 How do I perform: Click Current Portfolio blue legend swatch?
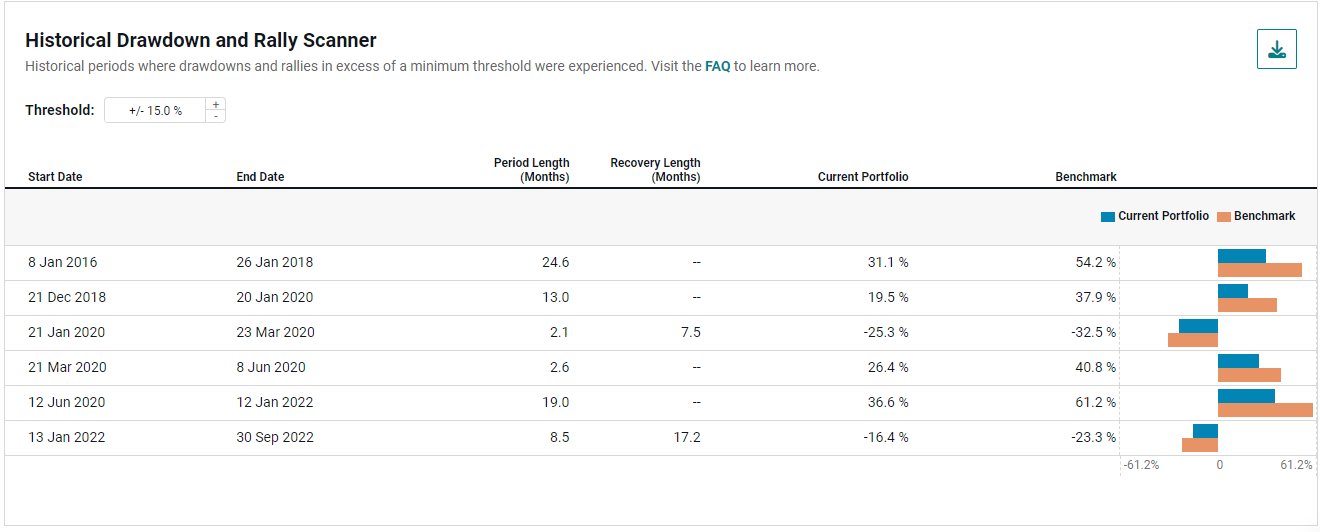1107,216
